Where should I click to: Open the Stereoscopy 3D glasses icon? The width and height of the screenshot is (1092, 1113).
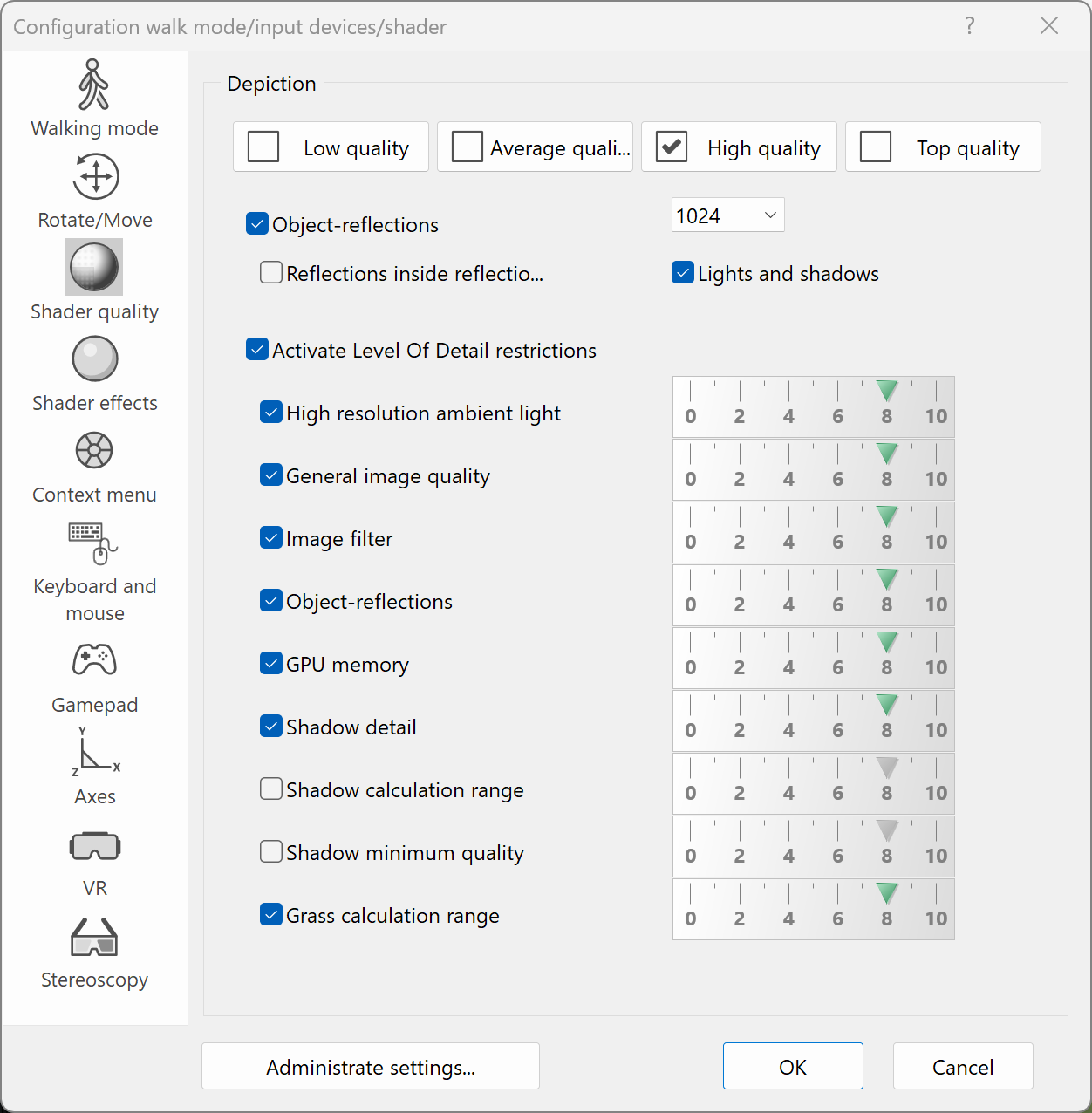[94, 938]
